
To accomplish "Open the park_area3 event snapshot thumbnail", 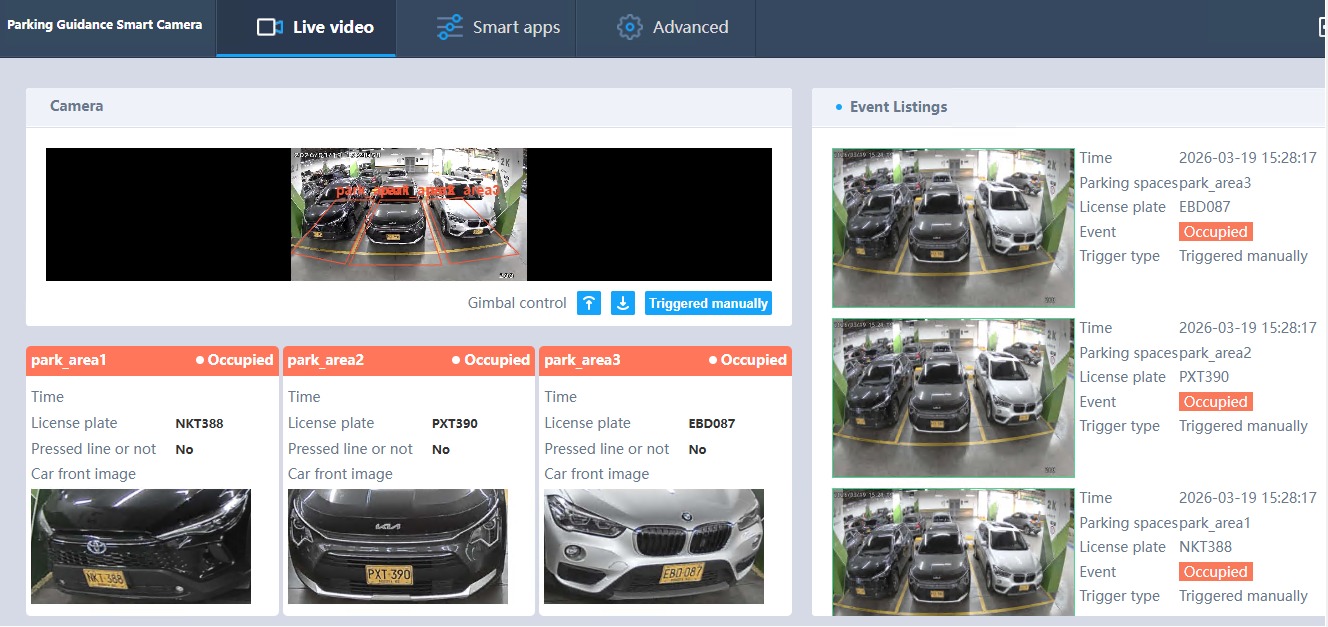I will point(953,228).
